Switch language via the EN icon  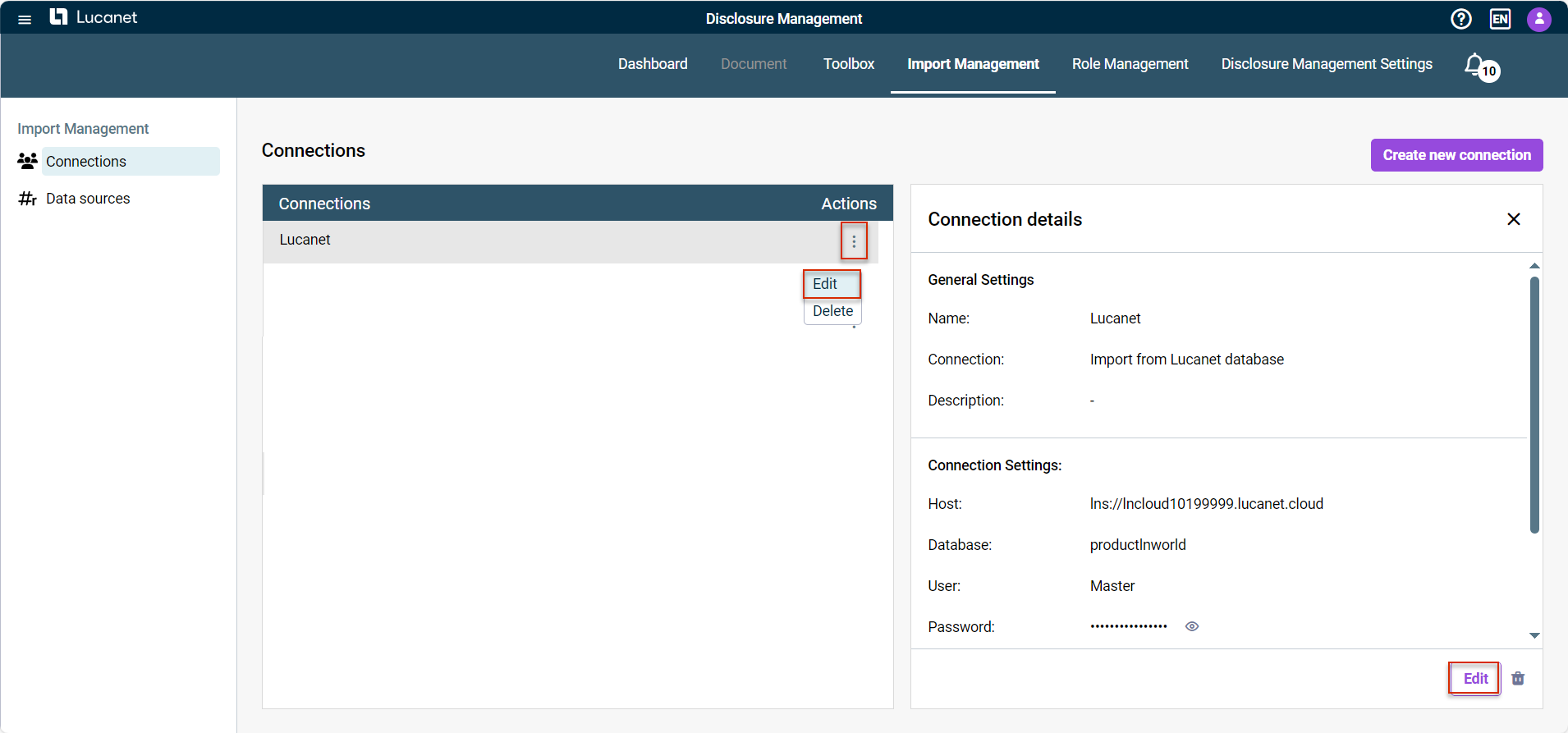(x=1500, y=19)
